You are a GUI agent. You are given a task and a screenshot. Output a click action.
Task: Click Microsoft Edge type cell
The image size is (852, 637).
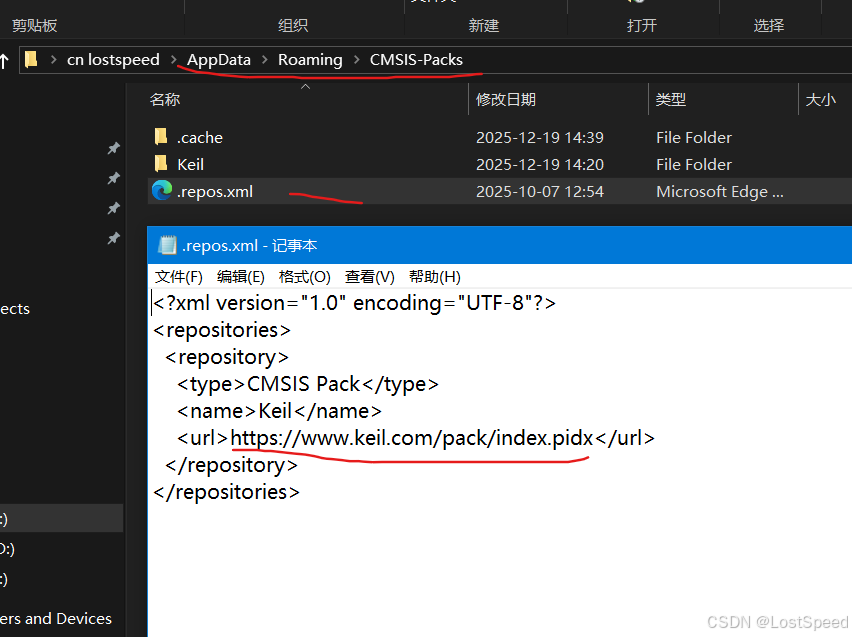pos(719,191)
